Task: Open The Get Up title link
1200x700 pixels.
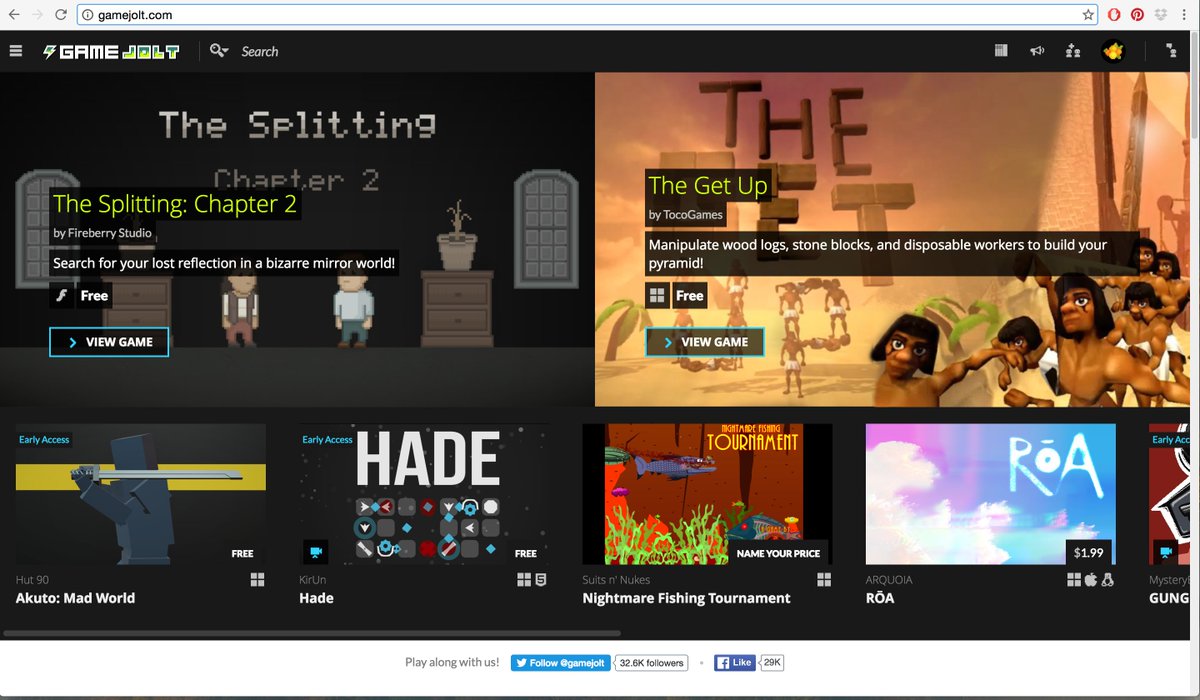Action: (x=708, y=185)
